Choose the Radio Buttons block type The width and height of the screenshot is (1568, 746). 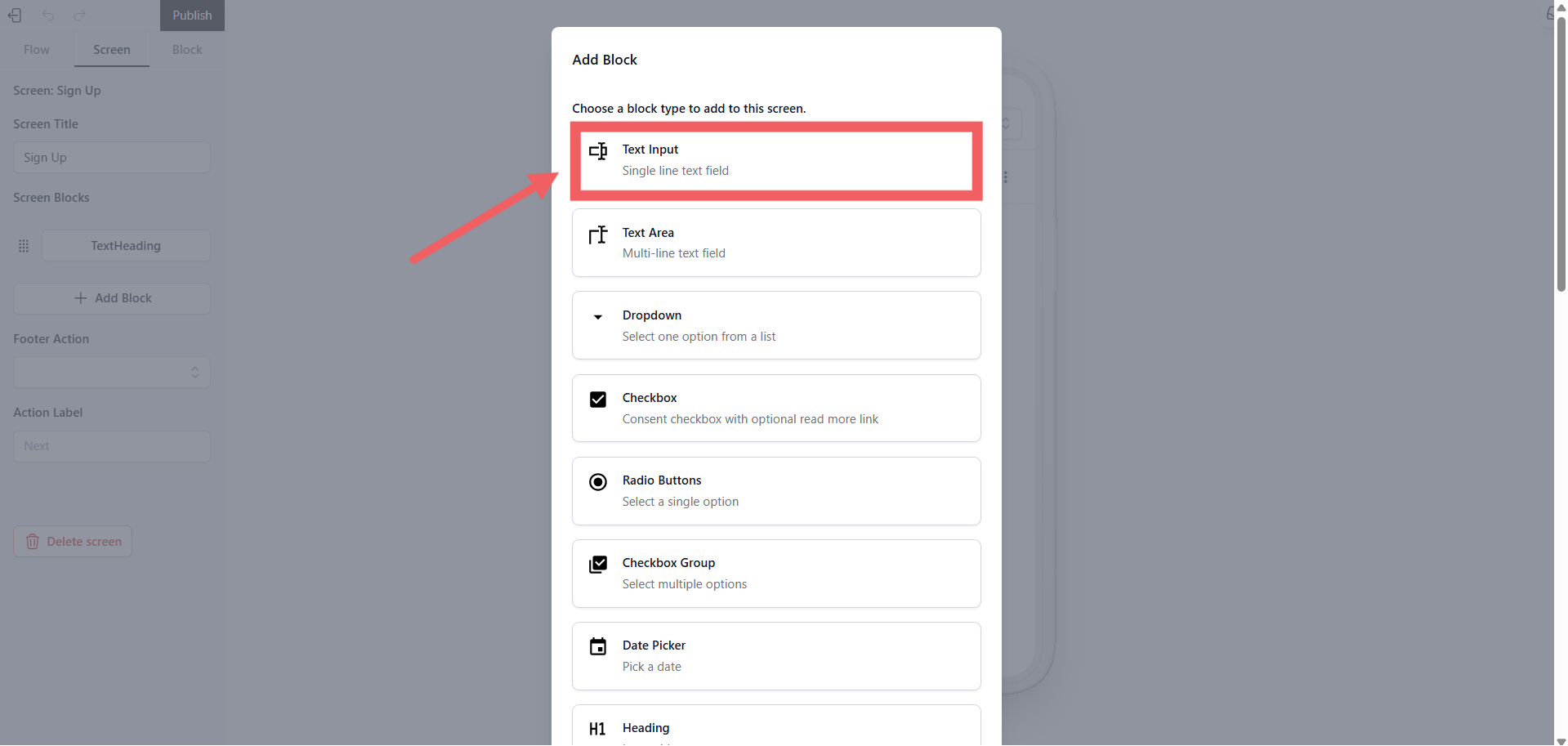[776, 491]
